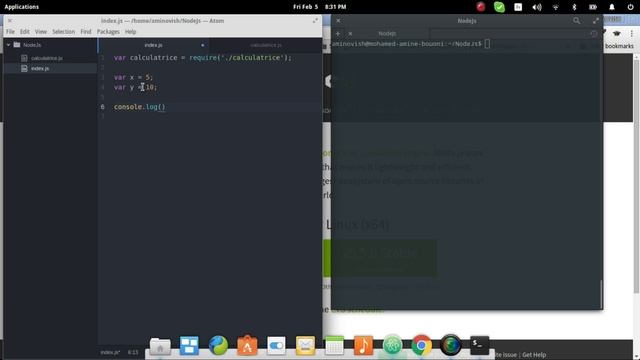Open the Terminal dock icon
The height and width of the screenshot is (360, 640).
[479, 345]
